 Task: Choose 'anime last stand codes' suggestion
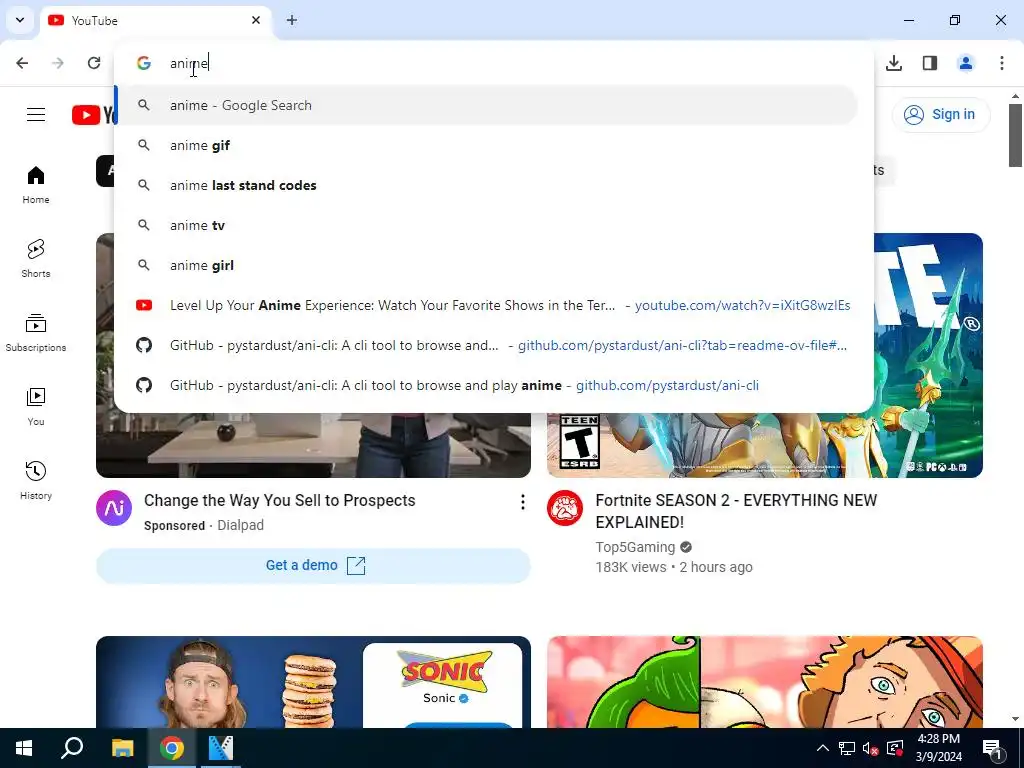point(486,185)
